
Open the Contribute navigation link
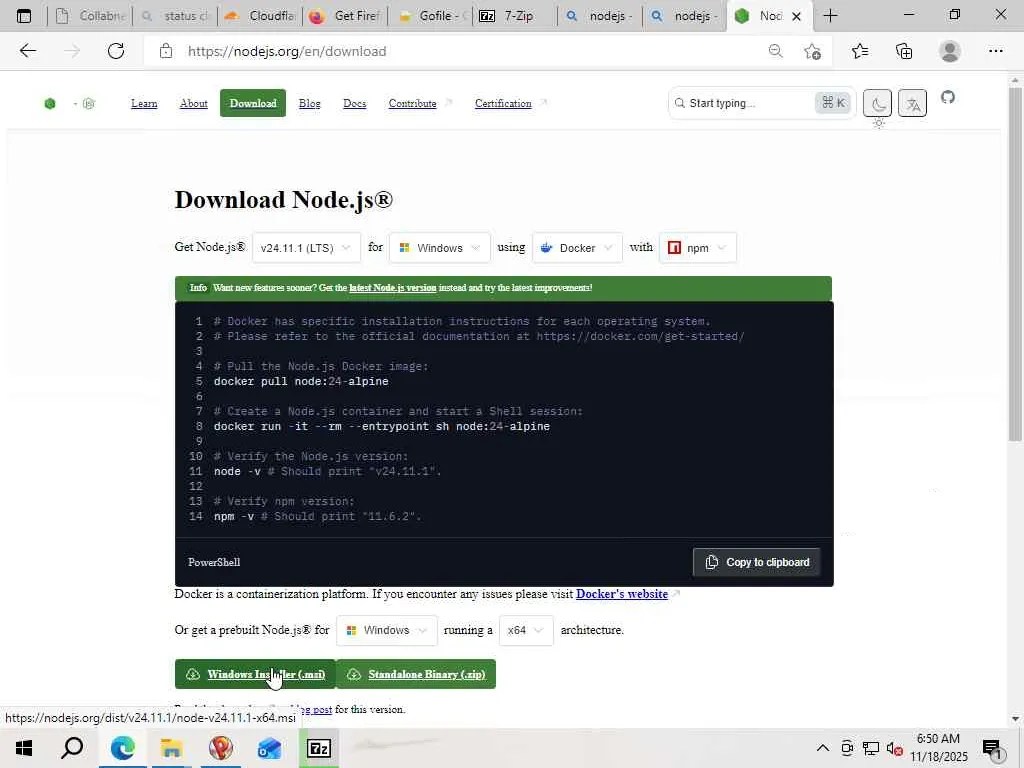(x=413, y=103)
